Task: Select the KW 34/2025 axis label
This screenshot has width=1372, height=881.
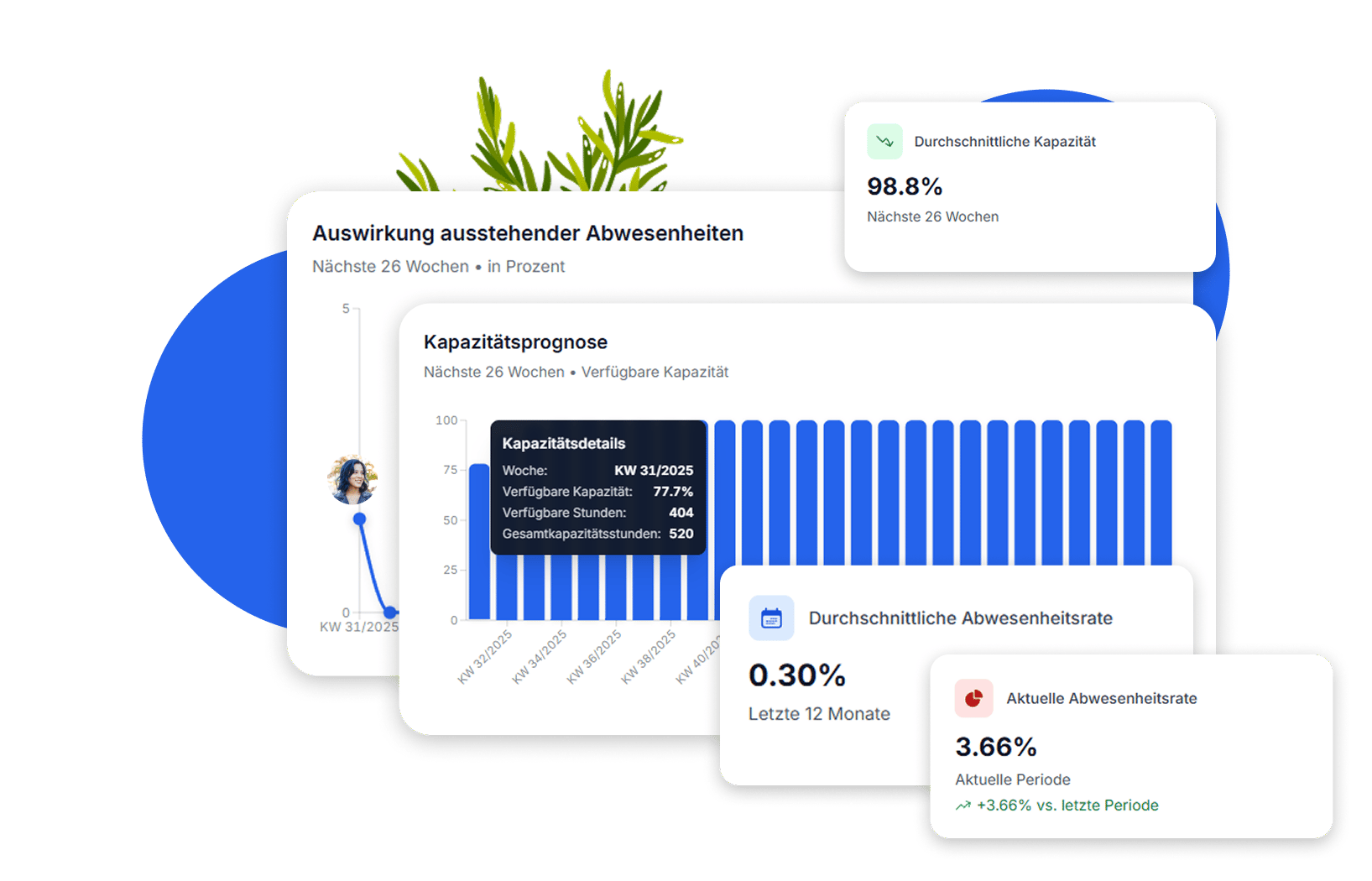Action: coord(540,658)
